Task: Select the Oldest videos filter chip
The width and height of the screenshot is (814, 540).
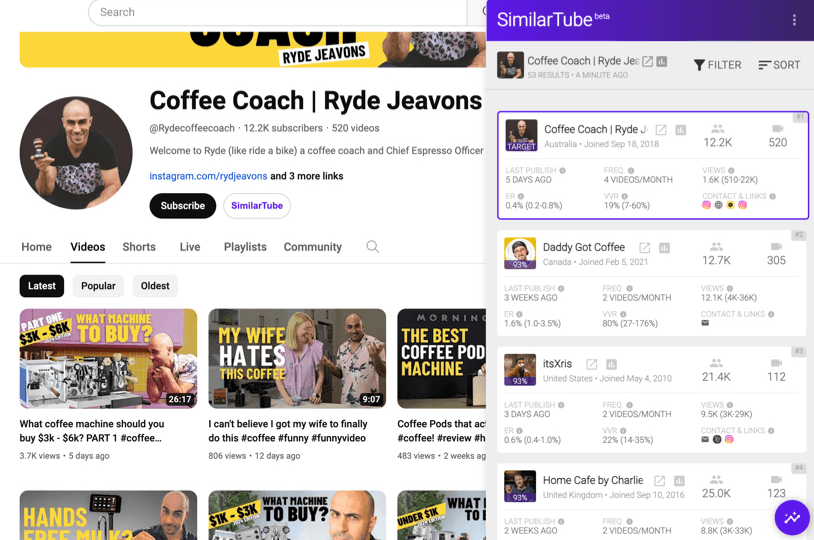Action: tap(155, 286)
